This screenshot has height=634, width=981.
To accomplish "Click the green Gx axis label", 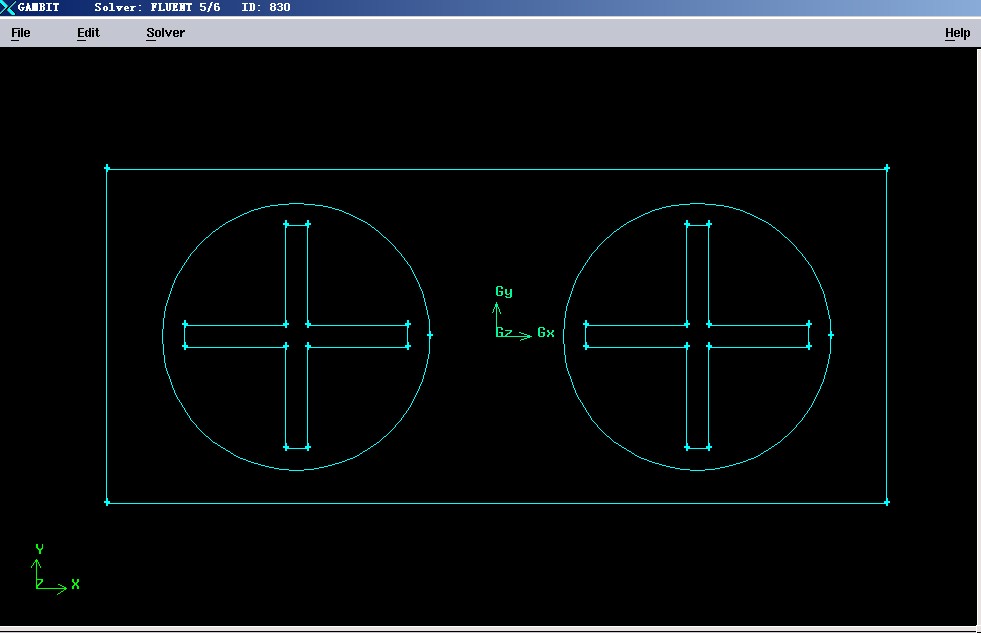I will (x=545, y=332).
